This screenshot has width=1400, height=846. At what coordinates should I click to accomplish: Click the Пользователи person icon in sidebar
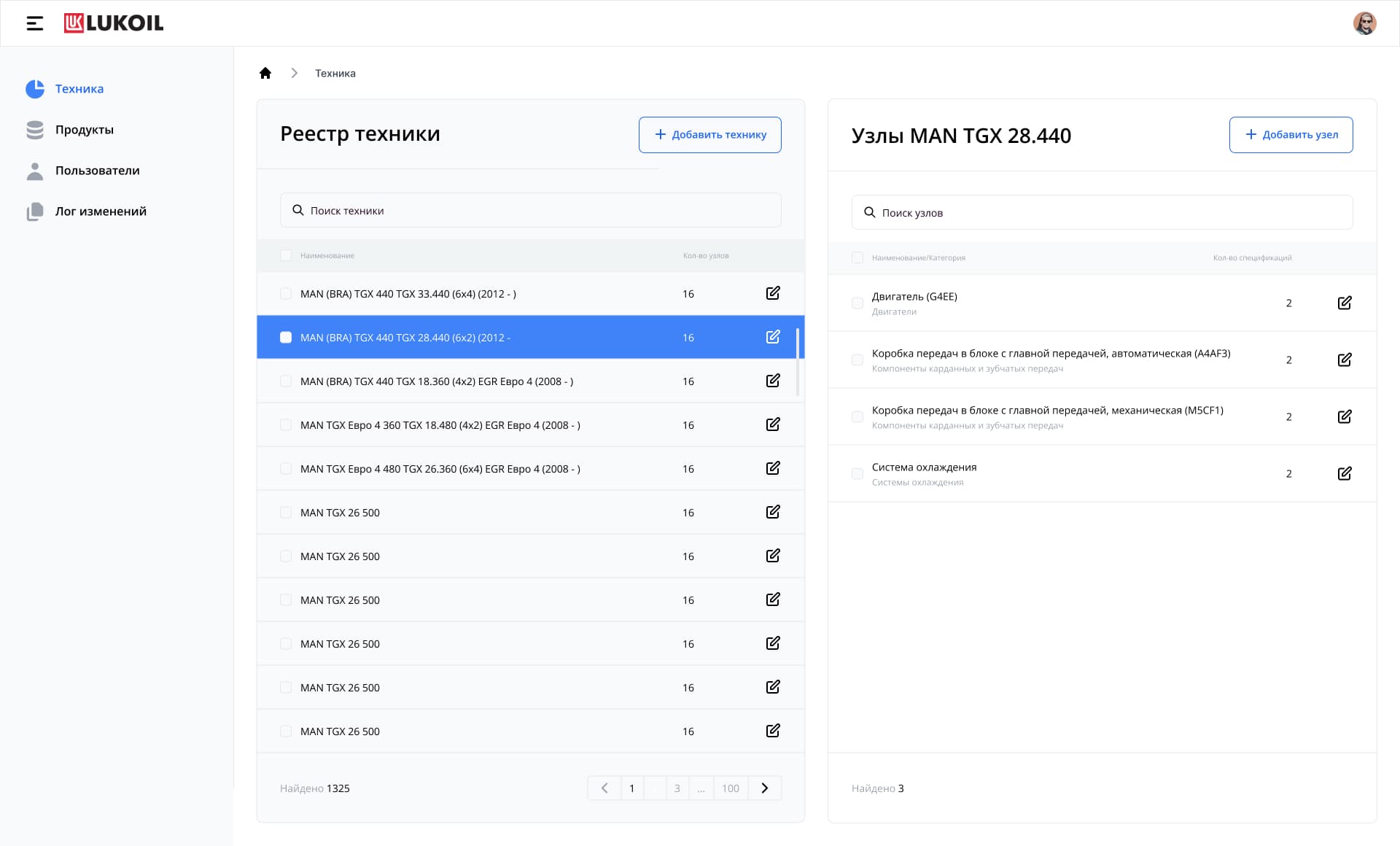click(35, 171)
